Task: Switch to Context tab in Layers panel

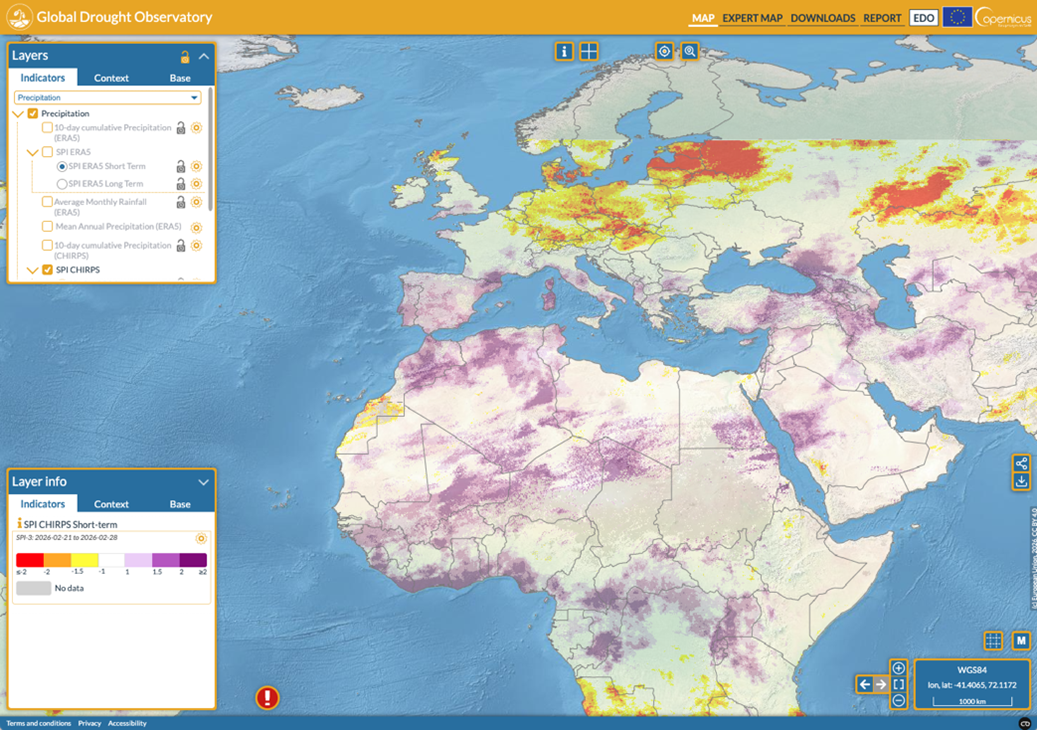Action: [x=111, y=78]
